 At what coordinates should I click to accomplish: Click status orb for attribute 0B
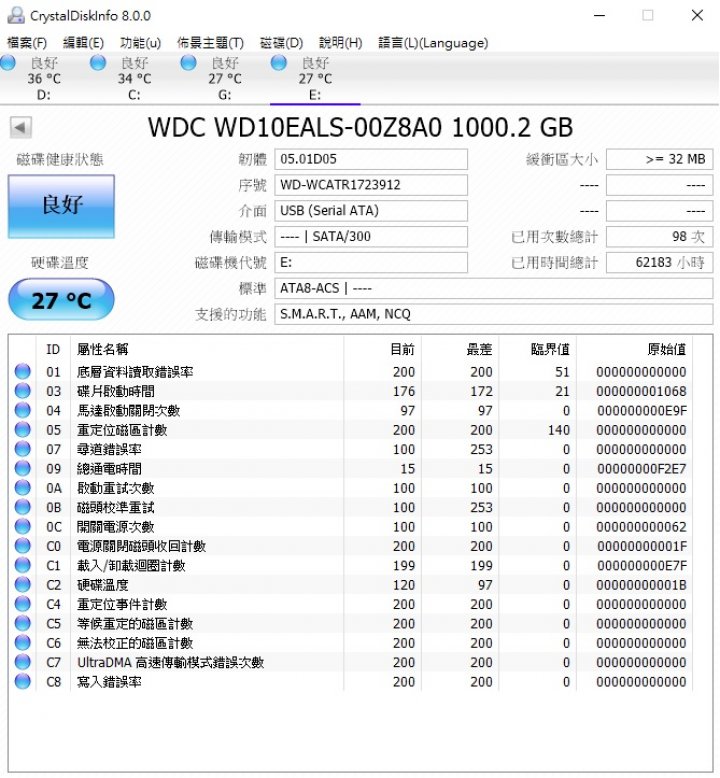tap(22, 507)
